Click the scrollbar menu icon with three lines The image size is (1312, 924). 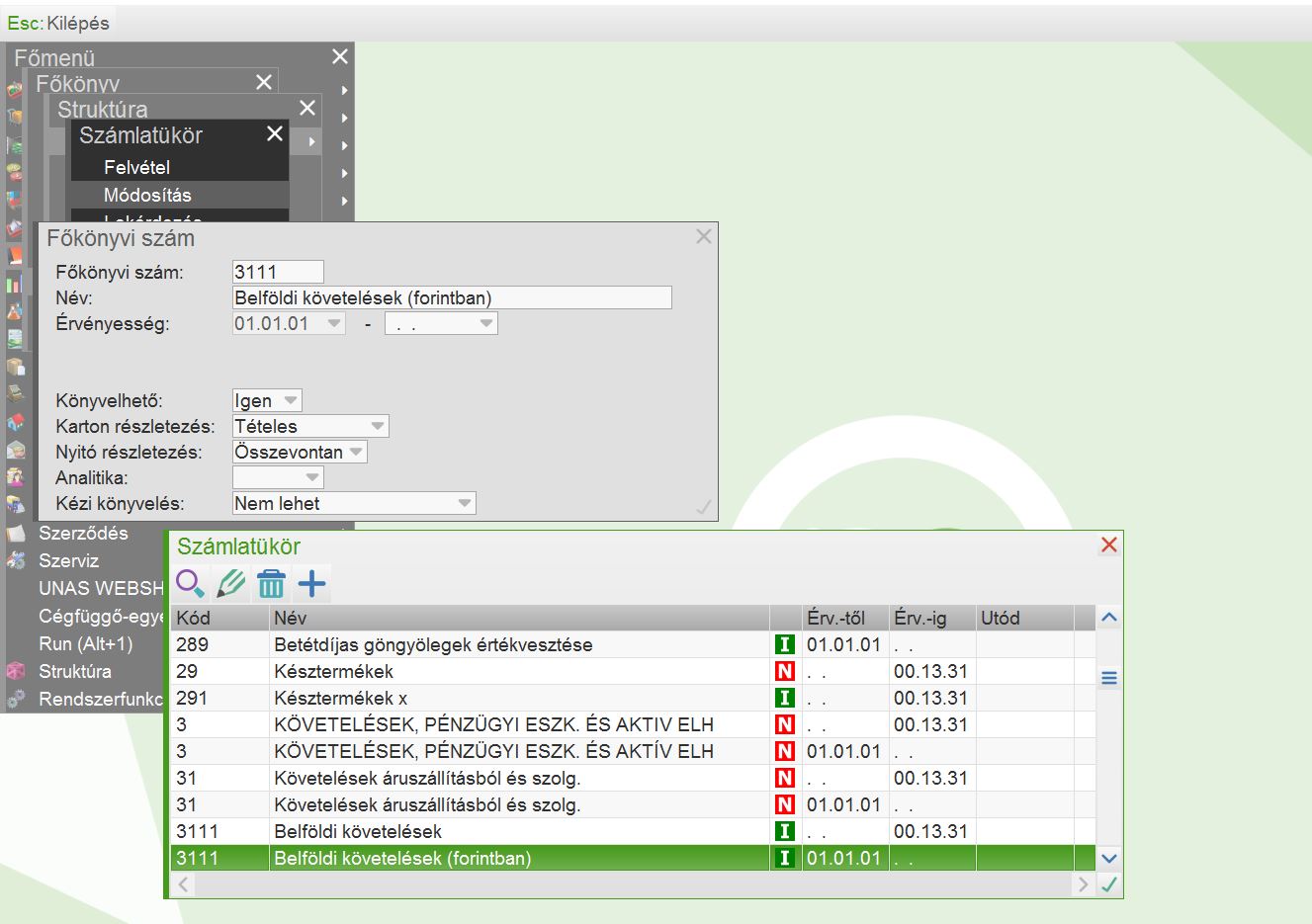click(1109, 678)
